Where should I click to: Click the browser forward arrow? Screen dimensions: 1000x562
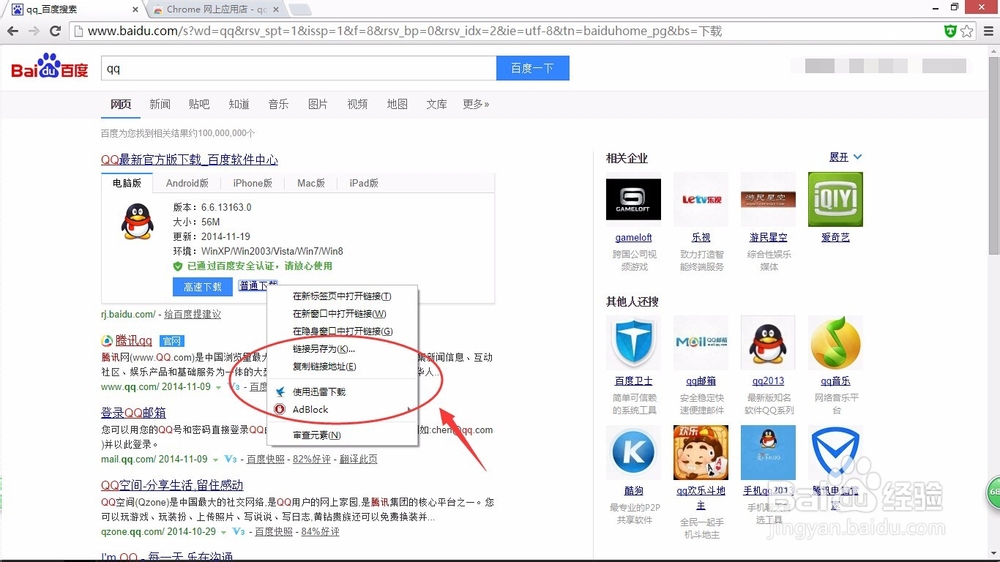[34, 31]
